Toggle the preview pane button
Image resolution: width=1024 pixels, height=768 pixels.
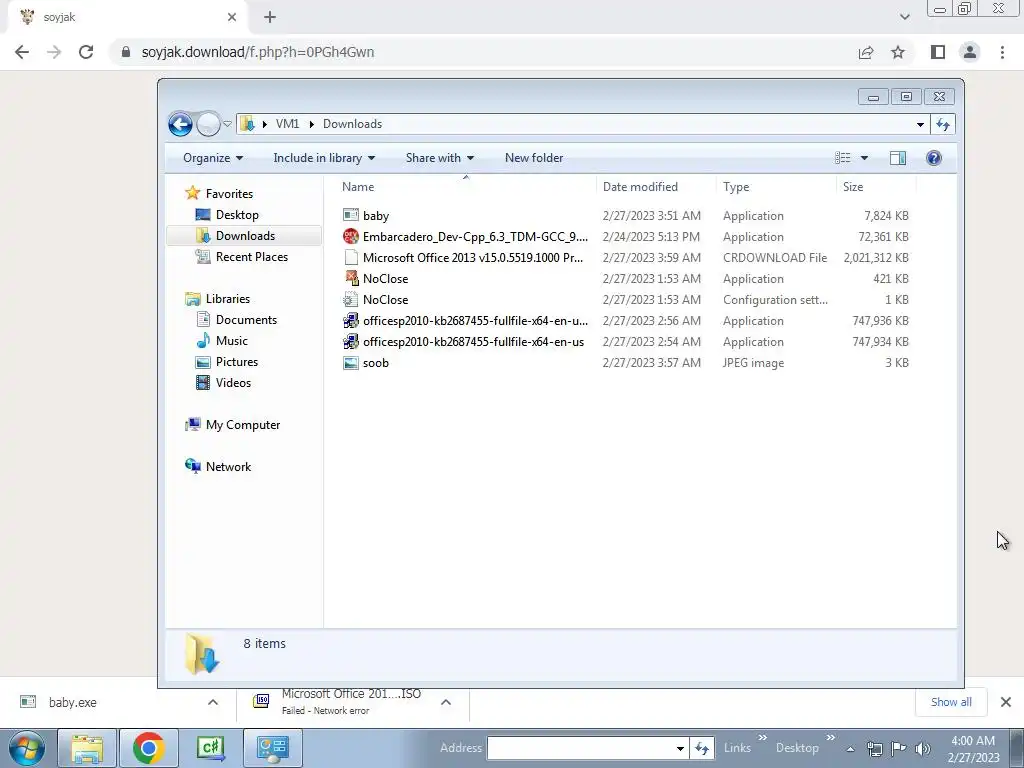[898, 158]
